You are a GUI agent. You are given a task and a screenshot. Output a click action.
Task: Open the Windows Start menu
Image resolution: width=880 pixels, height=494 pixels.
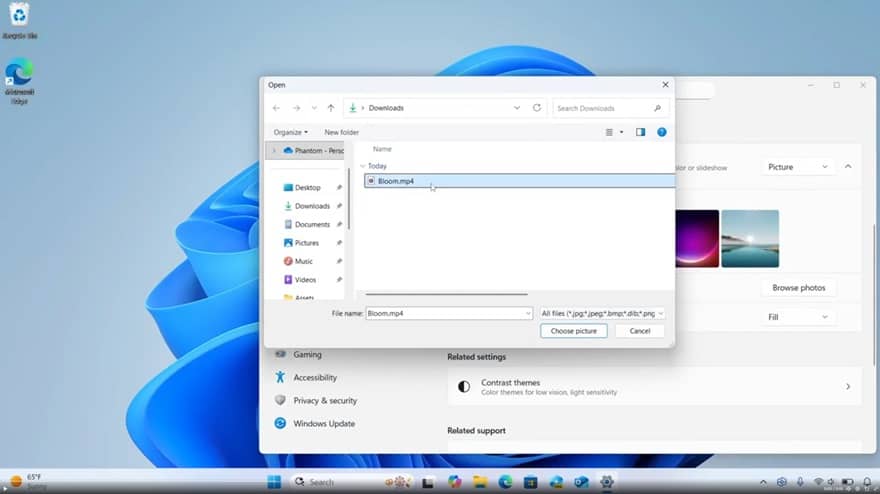pos(274,482)
